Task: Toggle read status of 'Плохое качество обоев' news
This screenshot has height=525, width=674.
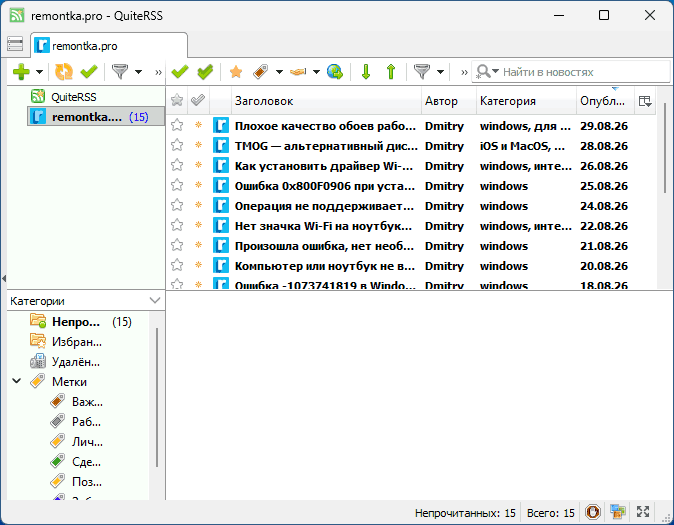Action: (198, 125)
